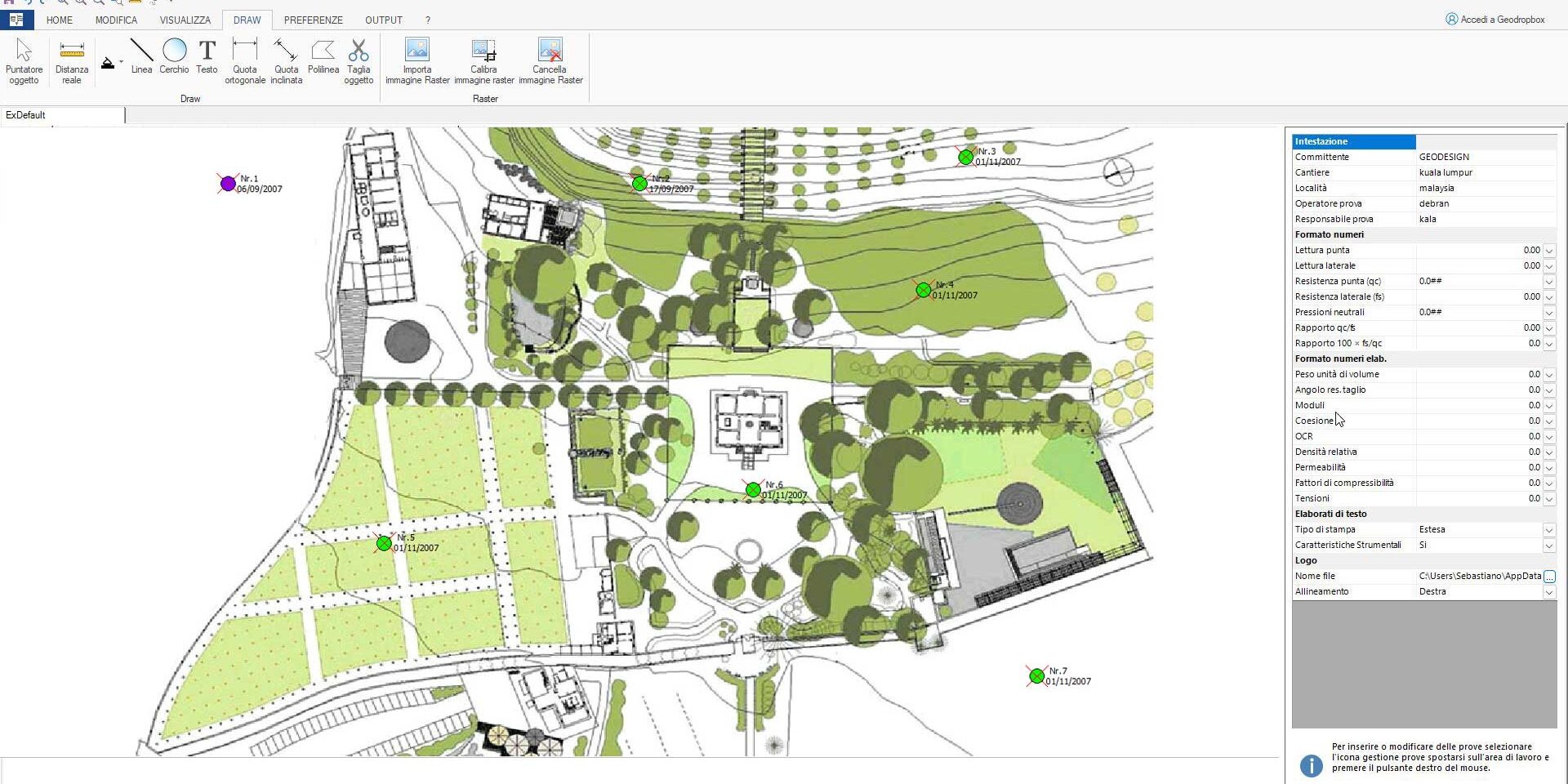This screenshot has width=1568, height=784.
Task: Use the Taglia oggetto scissors tool
Action: pos(359,61)
